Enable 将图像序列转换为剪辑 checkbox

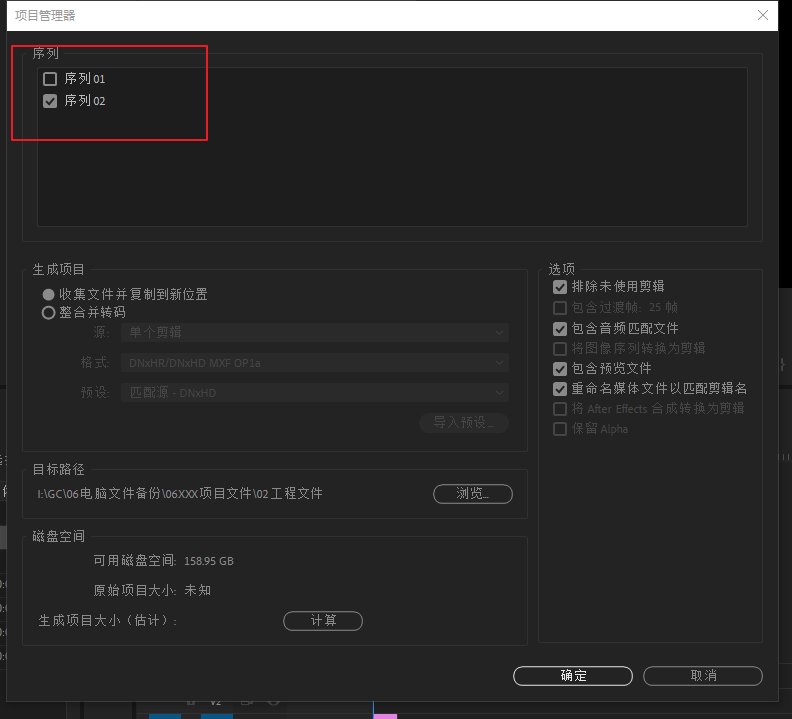(x=560, y=349)
